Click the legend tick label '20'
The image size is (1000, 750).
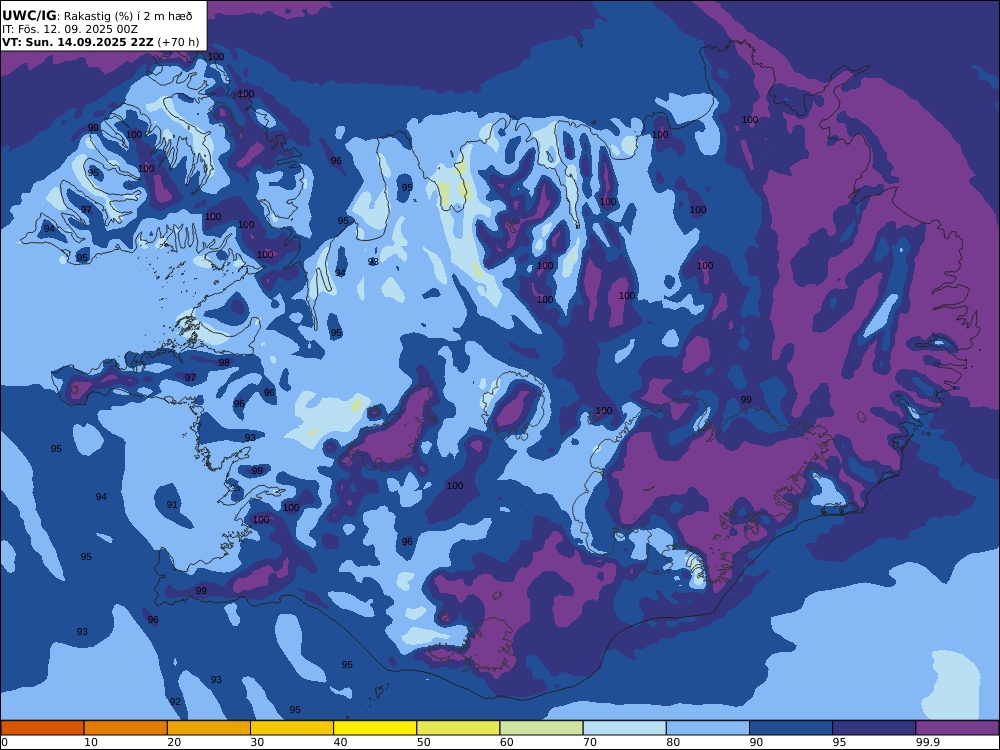174,742
